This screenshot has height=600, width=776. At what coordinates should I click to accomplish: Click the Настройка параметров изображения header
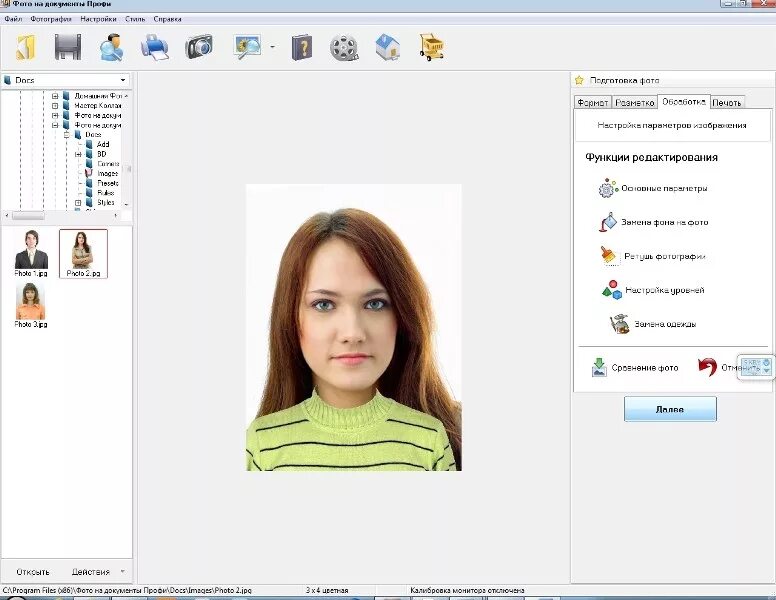pos(672,125)
